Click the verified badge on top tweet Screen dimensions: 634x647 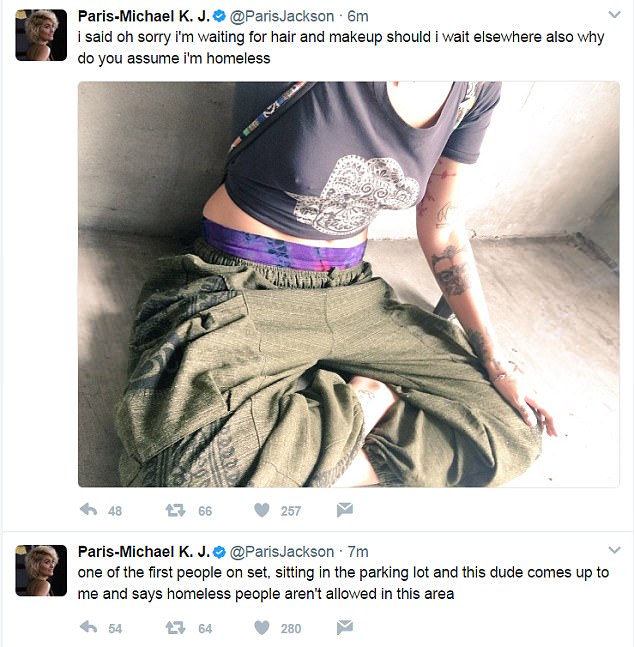[219, 16]
